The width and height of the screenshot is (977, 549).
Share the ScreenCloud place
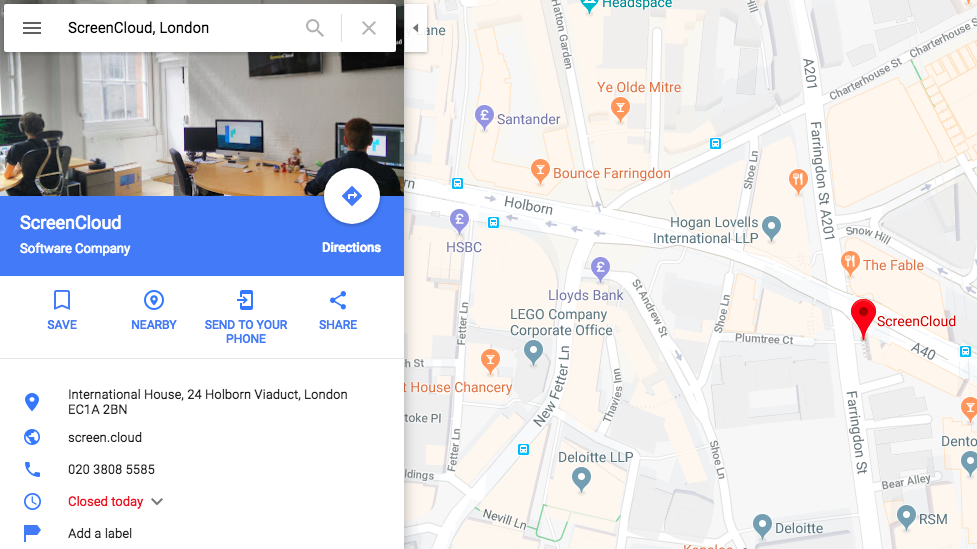pos(338,310)
